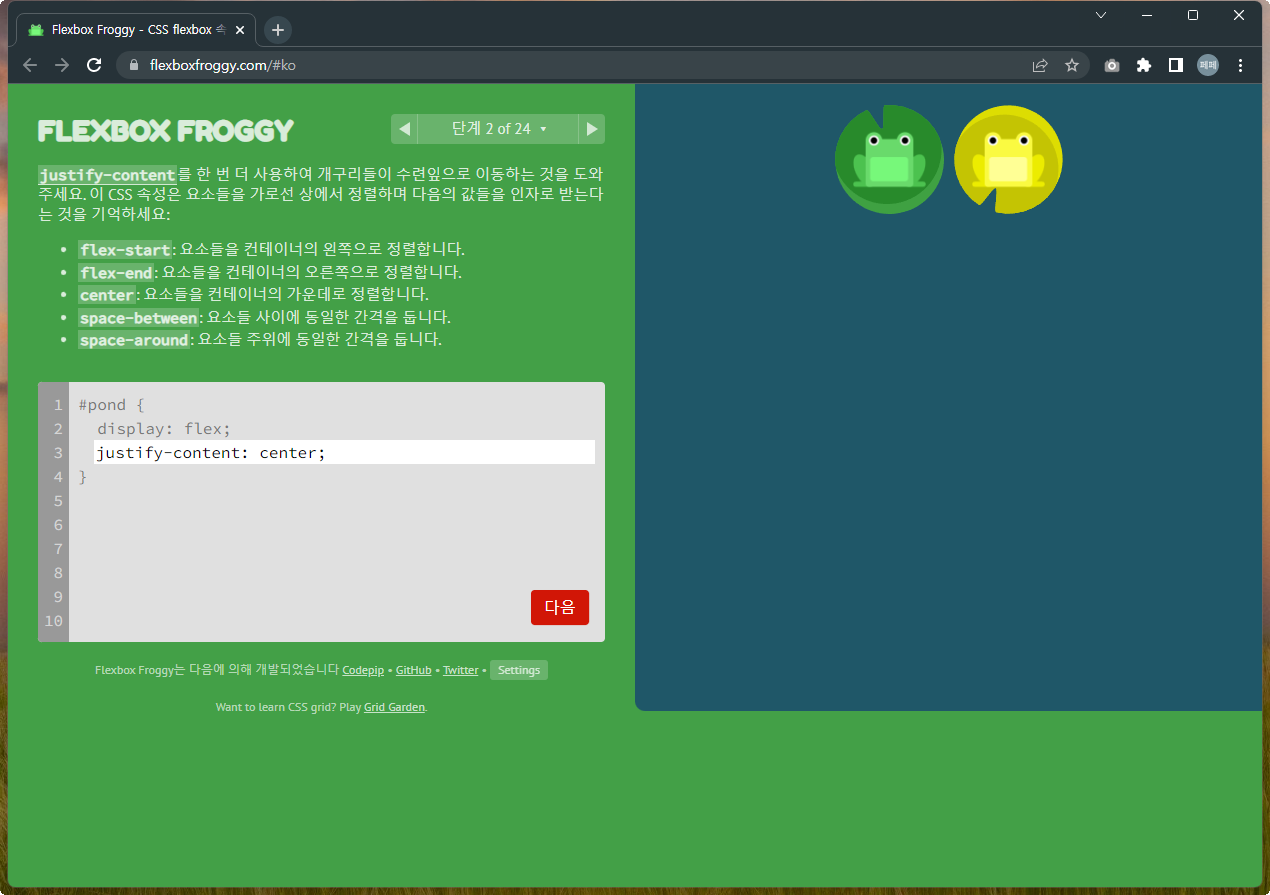
Task: Open a new browser tab
Action: coord(278,30)
